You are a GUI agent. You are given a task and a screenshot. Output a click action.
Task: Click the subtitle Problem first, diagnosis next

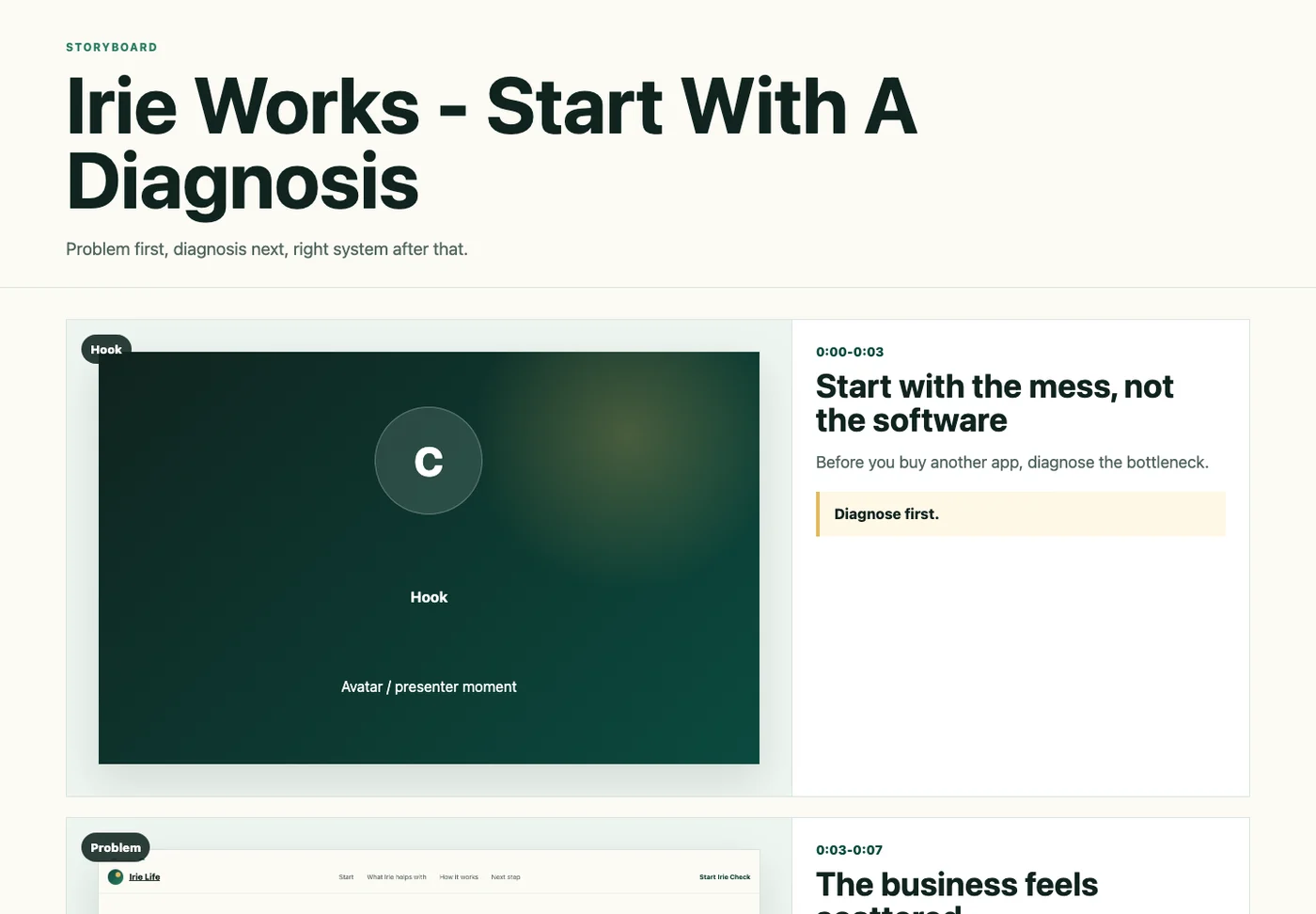click(267, 249)
